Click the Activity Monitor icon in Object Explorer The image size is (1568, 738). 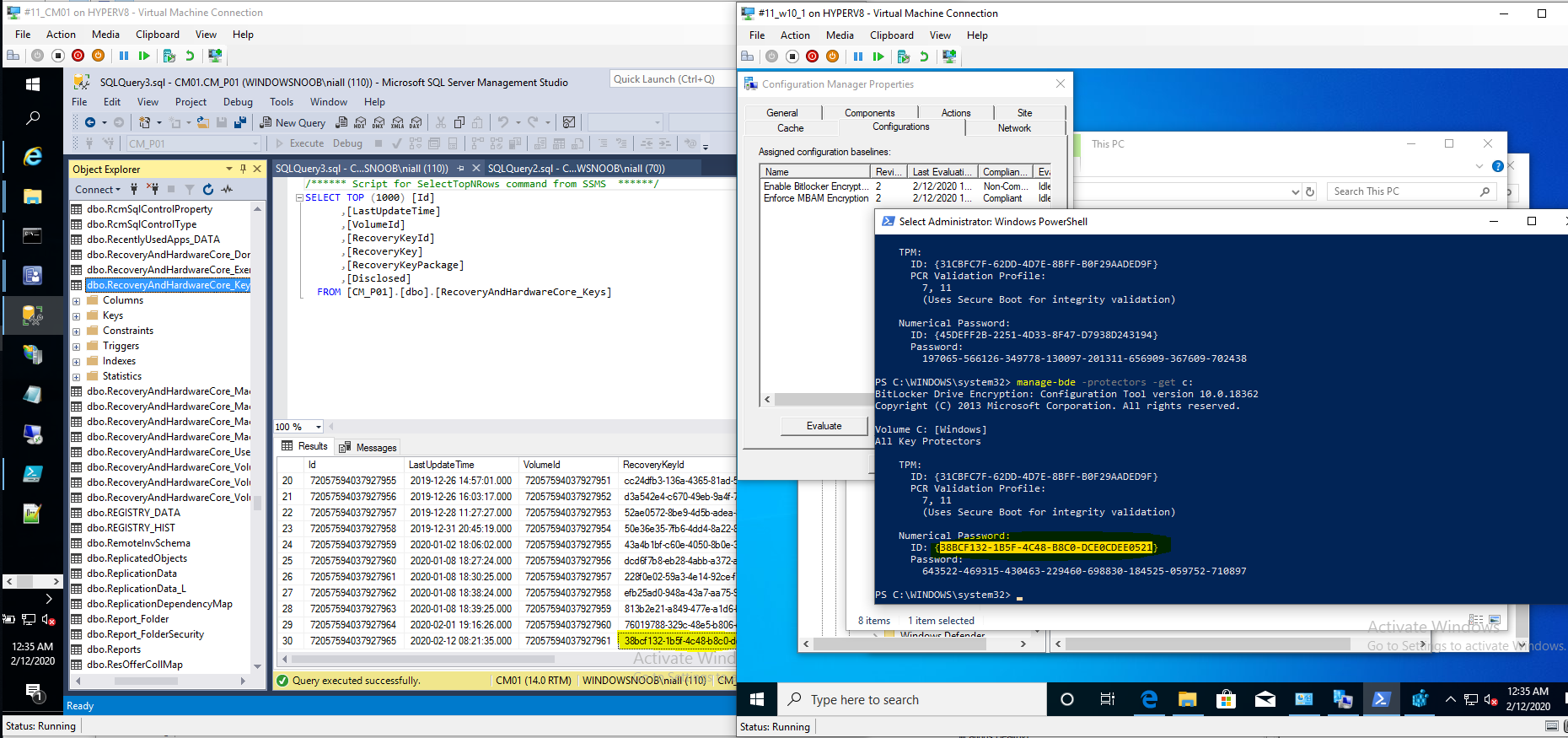(227, 189)
